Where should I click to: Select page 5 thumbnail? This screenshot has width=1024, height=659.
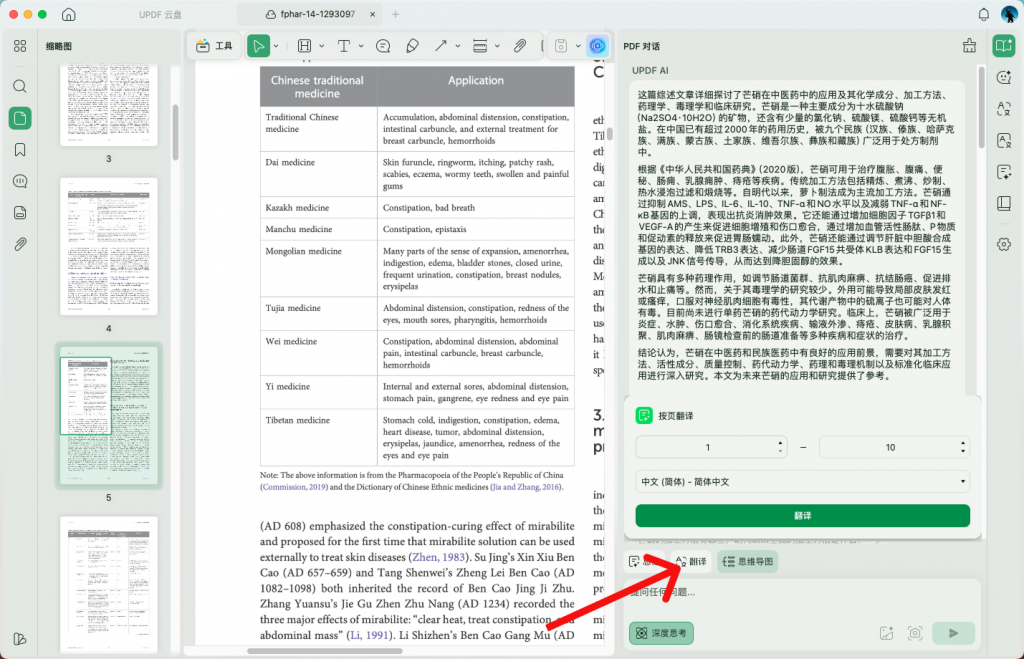tap(109, 415)
